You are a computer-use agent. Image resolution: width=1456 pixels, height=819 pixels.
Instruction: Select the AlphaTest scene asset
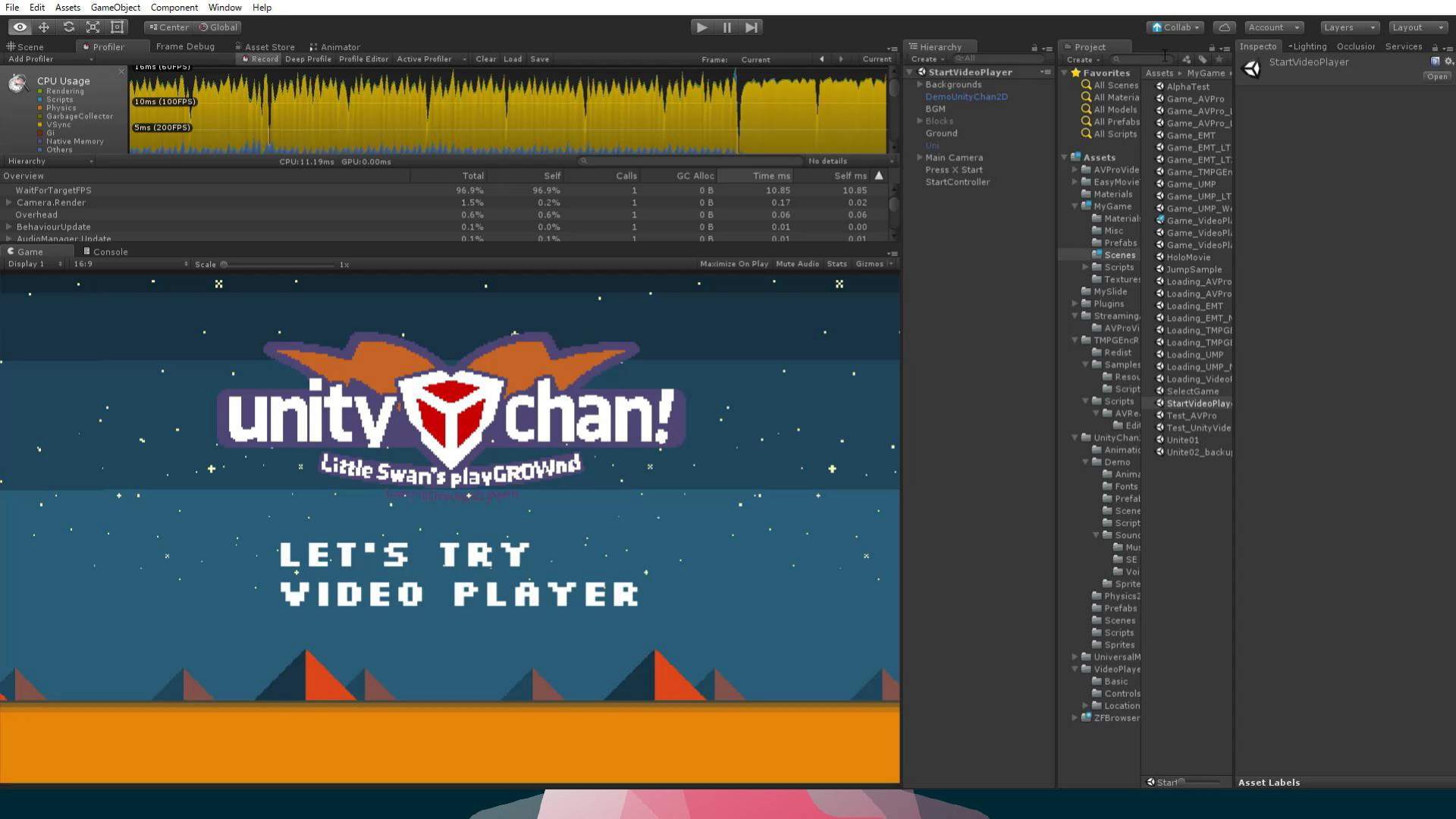coord(1187,86)
